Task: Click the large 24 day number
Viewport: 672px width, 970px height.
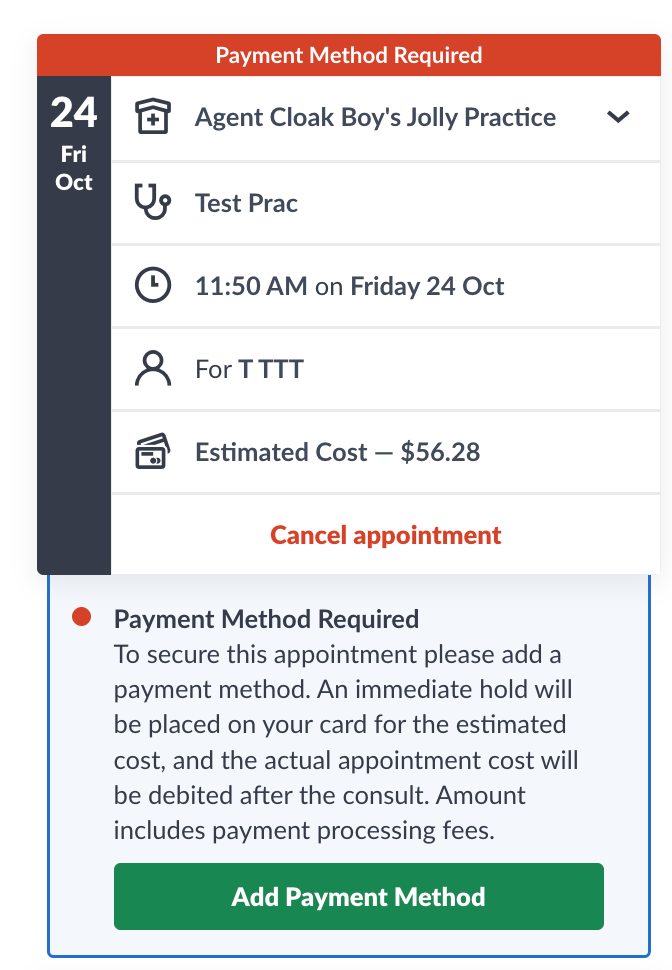Action: 74,114
